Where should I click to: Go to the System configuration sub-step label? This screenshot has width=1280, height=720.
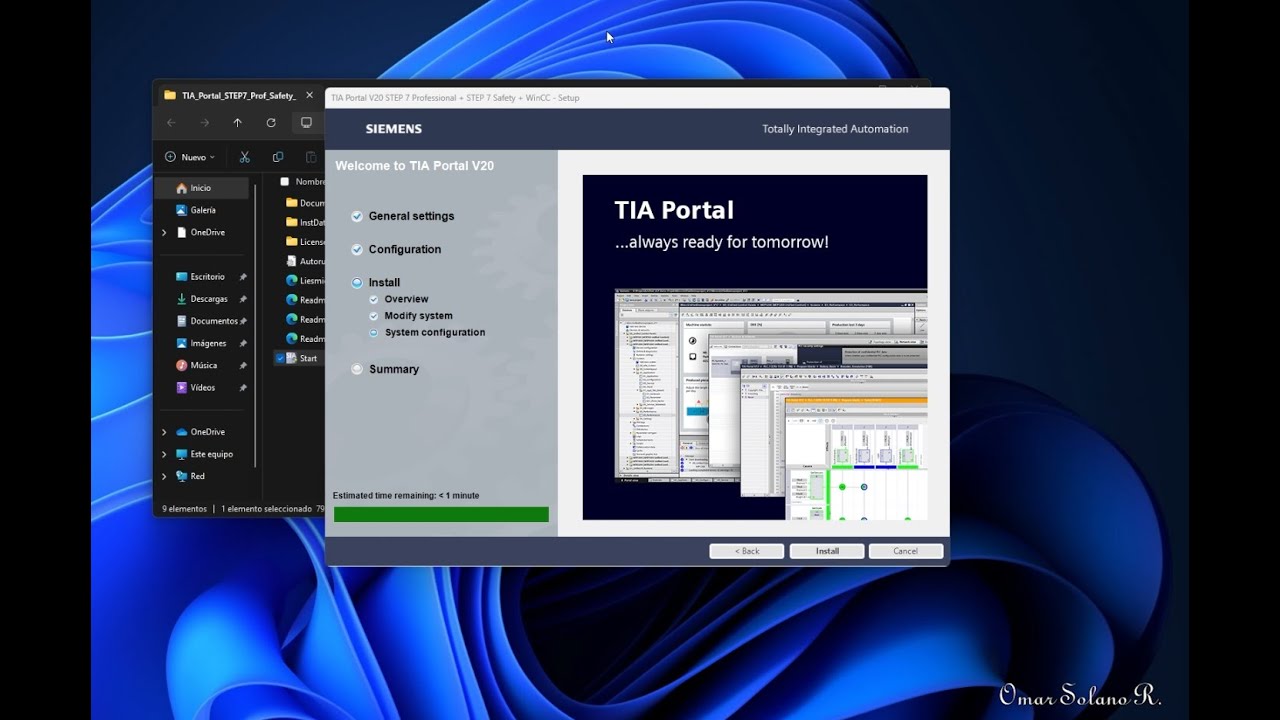point(435,332)
